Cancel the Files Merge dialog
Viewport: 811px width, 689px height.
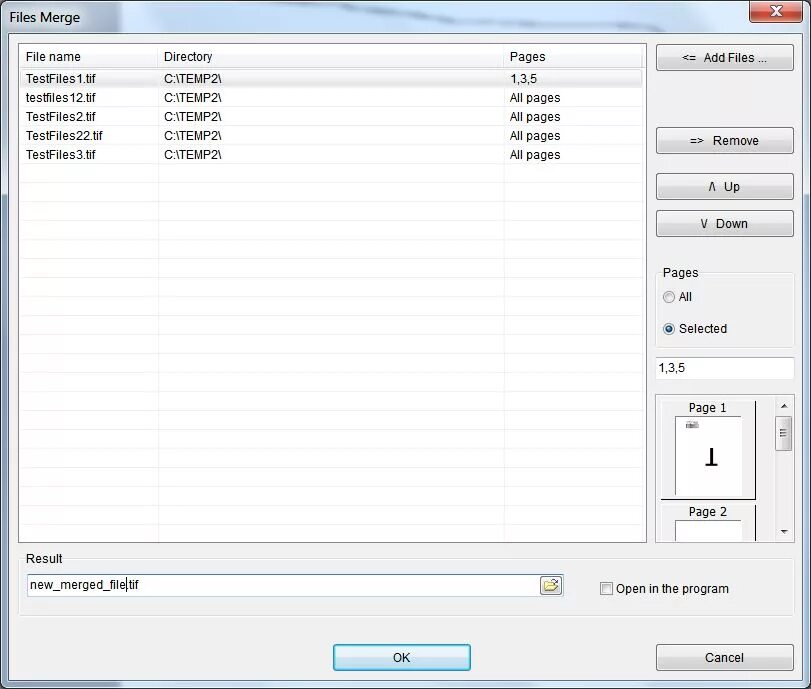725,657
